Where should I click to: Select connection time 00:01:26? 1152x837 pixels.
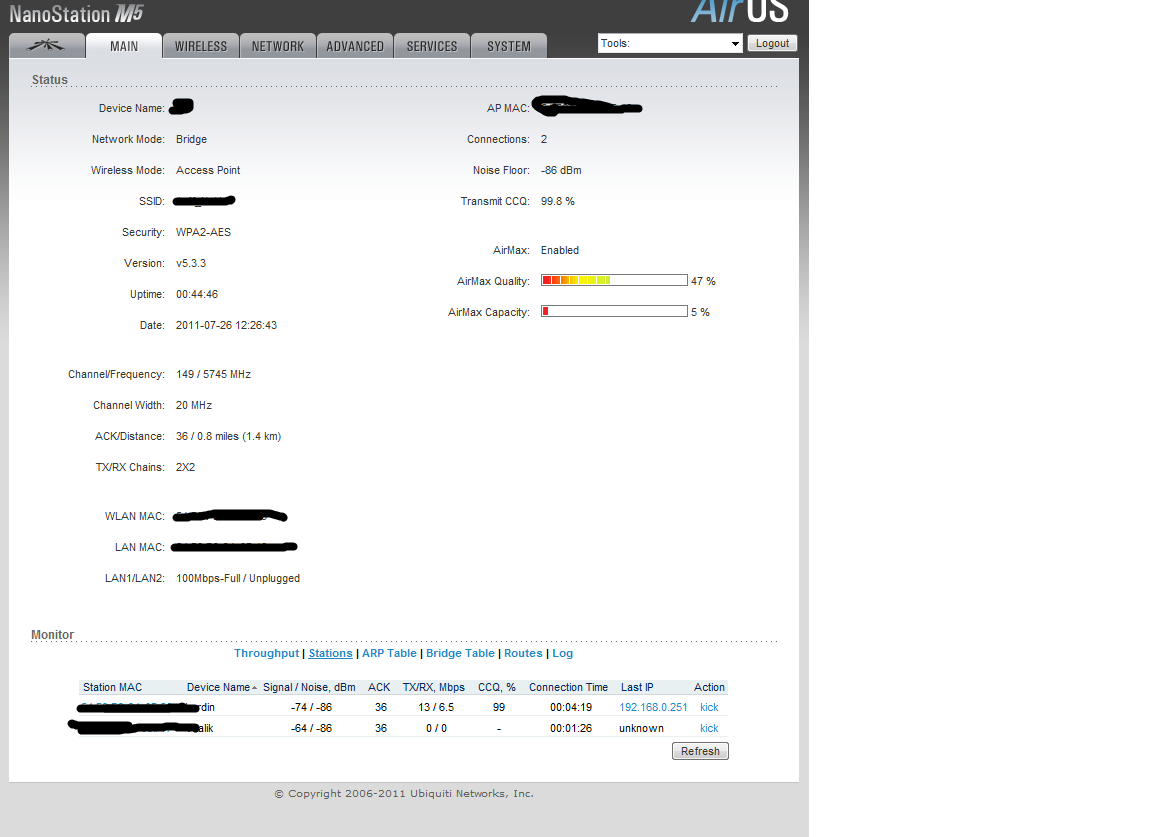coord(571,728)
